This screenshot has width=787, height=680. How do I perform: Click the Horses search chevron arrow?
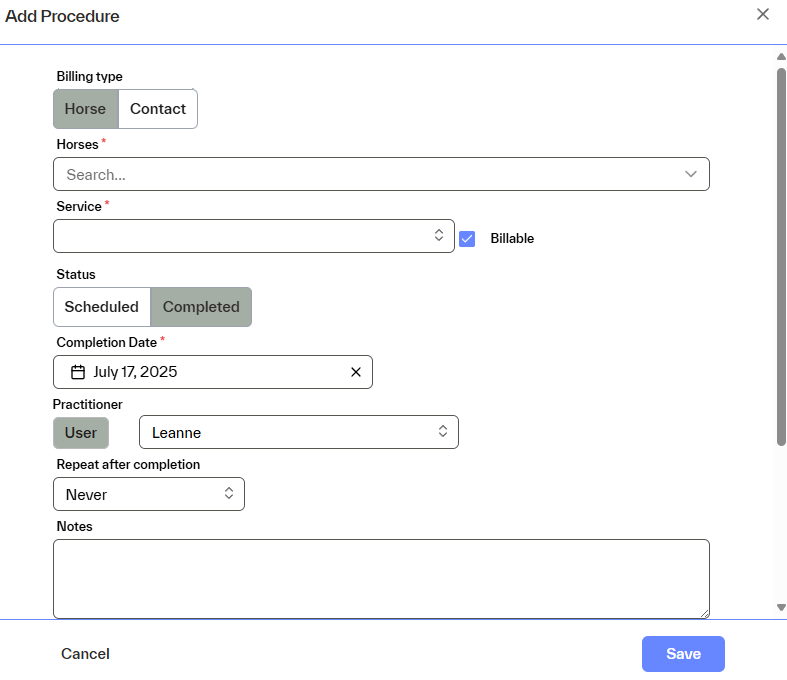click(691, 174)
